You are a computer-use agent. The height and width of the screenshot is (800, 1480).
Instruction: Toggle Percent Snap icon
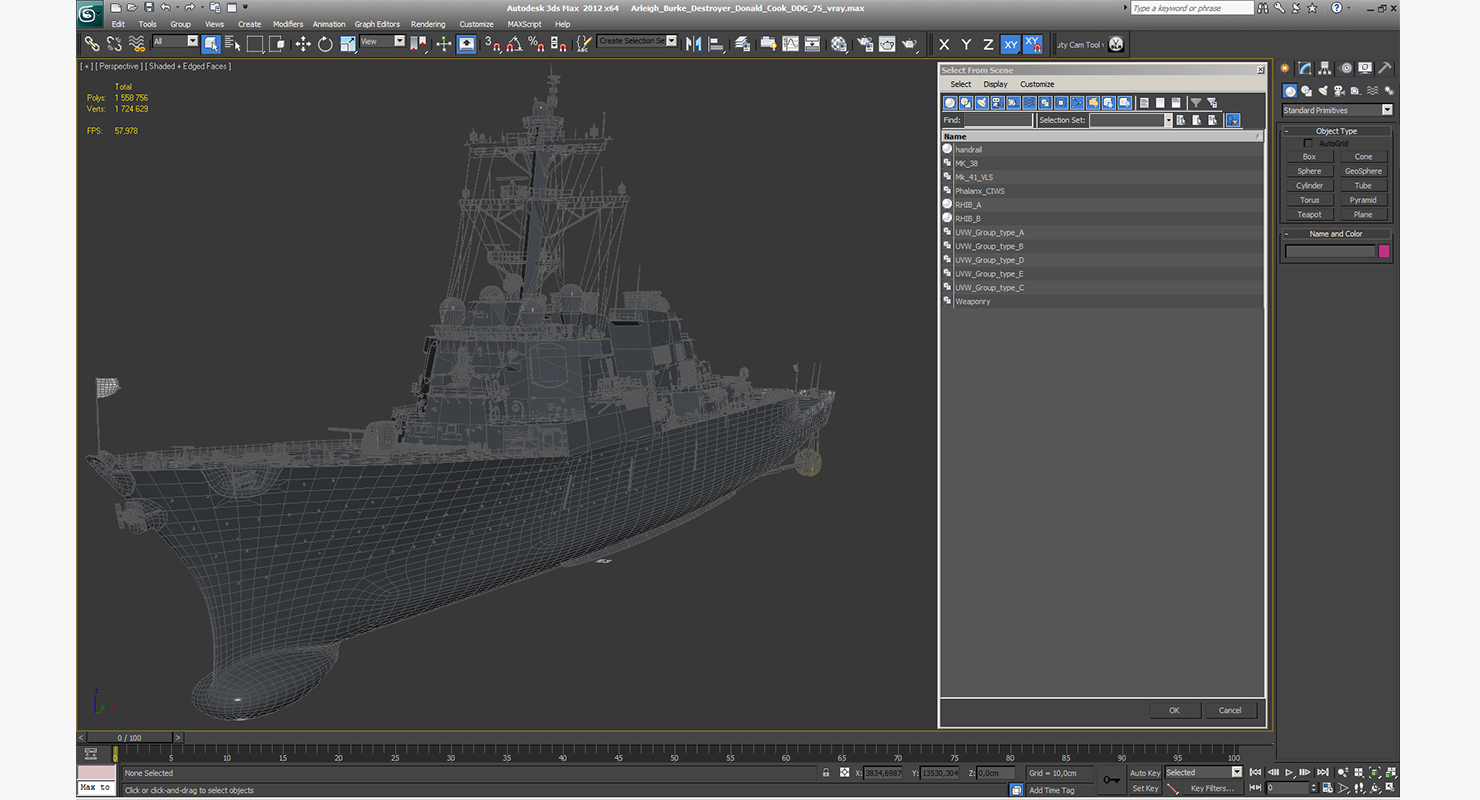[x=536, y=44]
